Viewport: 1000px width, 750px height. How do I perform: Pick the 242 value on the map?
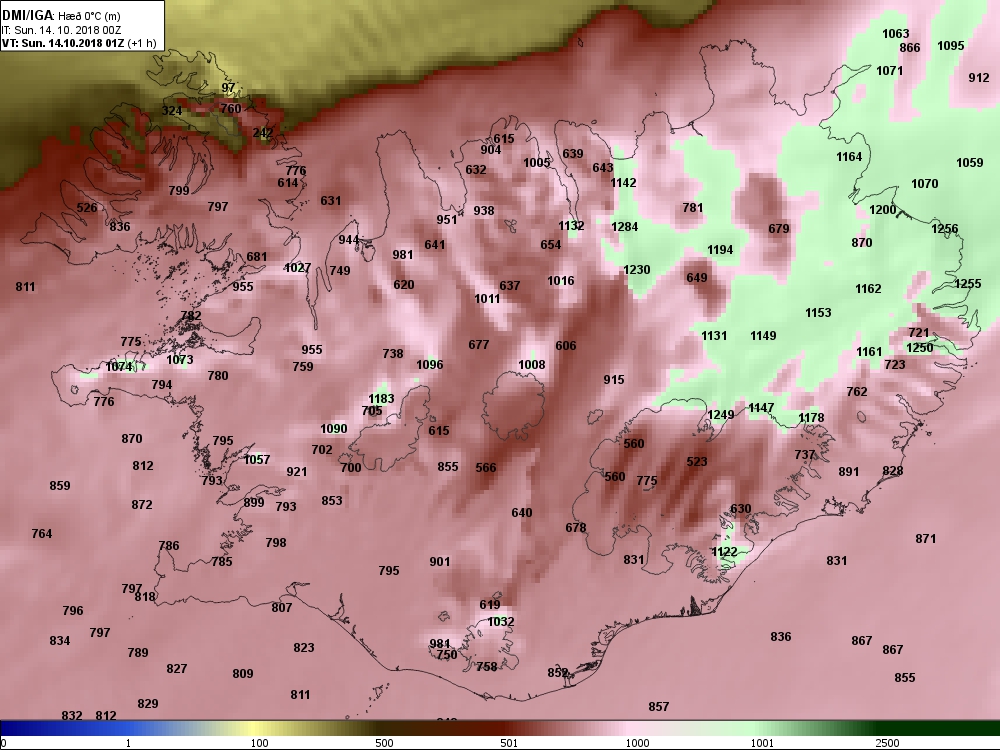click(263, 133)
